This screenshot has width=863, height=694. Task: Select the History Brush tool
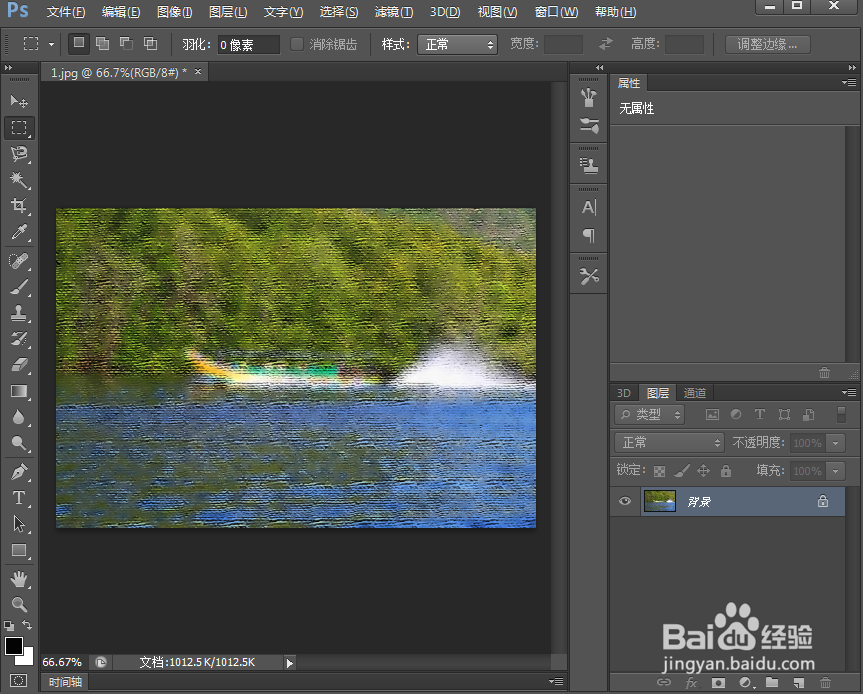pos(19,338)
